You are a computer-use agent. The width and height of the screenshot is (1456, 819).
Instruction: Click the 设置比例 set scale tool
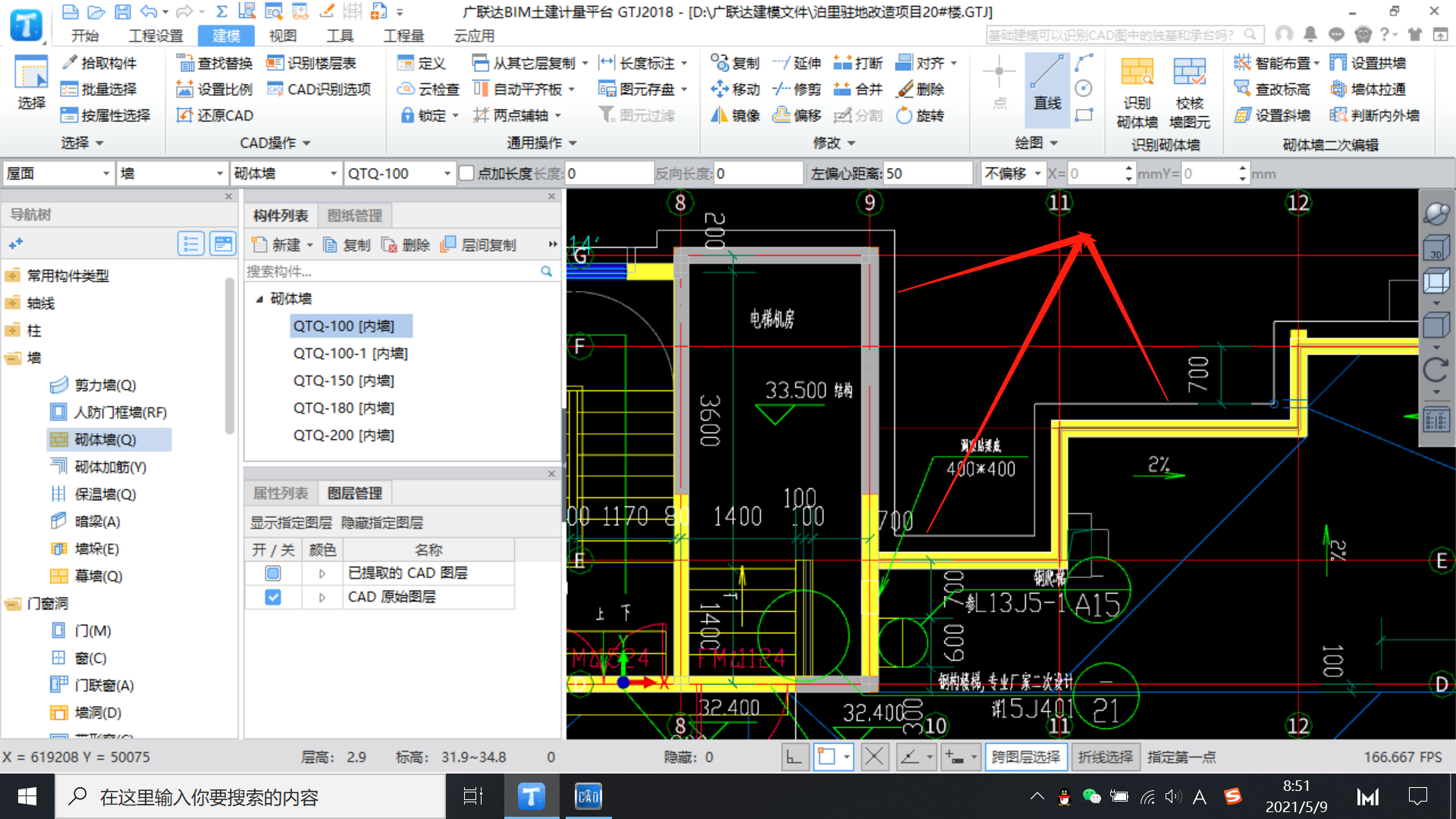click(x=215, y=89)
